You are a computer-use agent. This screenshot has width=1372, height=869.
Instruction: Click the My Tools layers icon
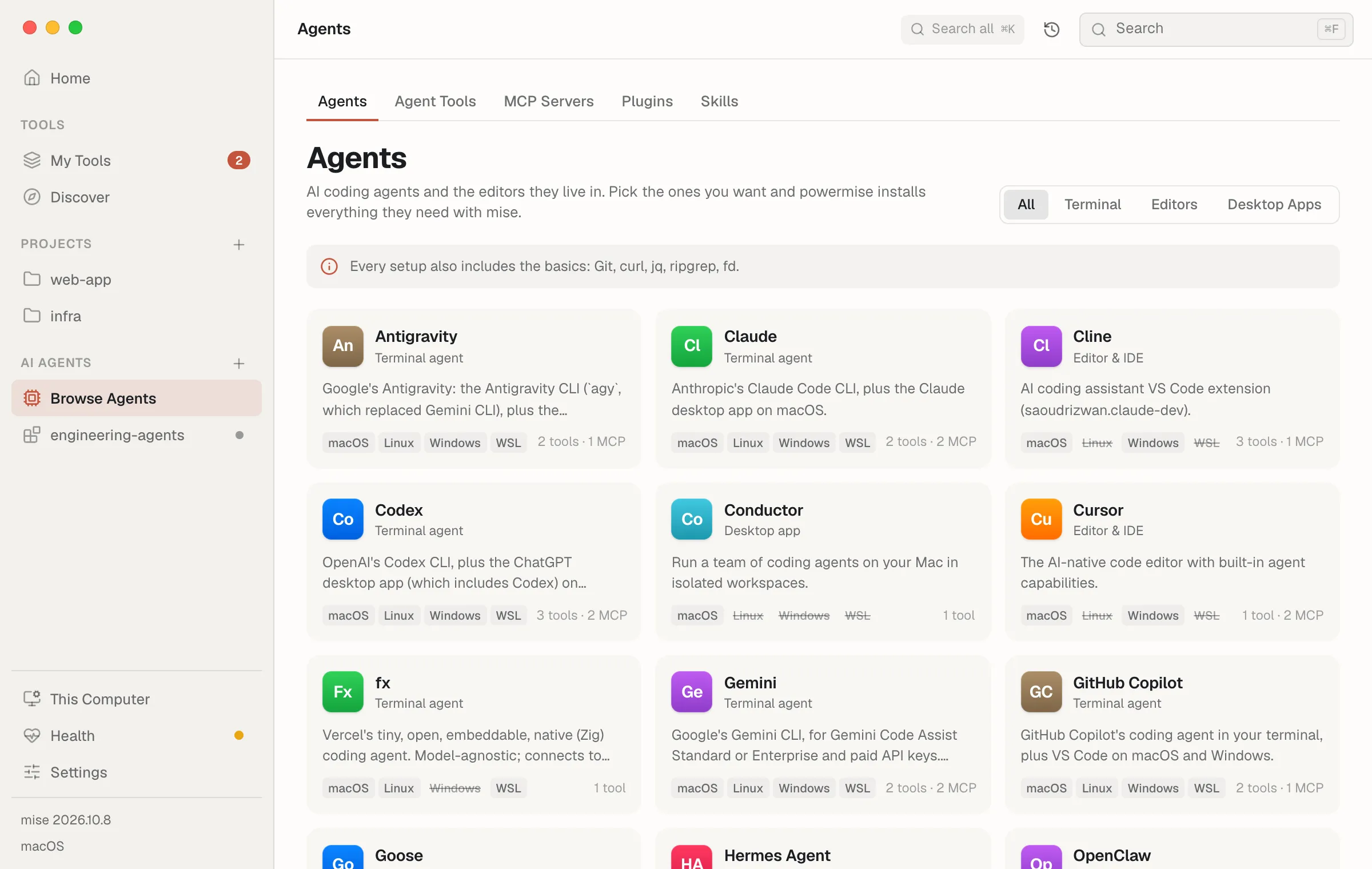point(32,160)
